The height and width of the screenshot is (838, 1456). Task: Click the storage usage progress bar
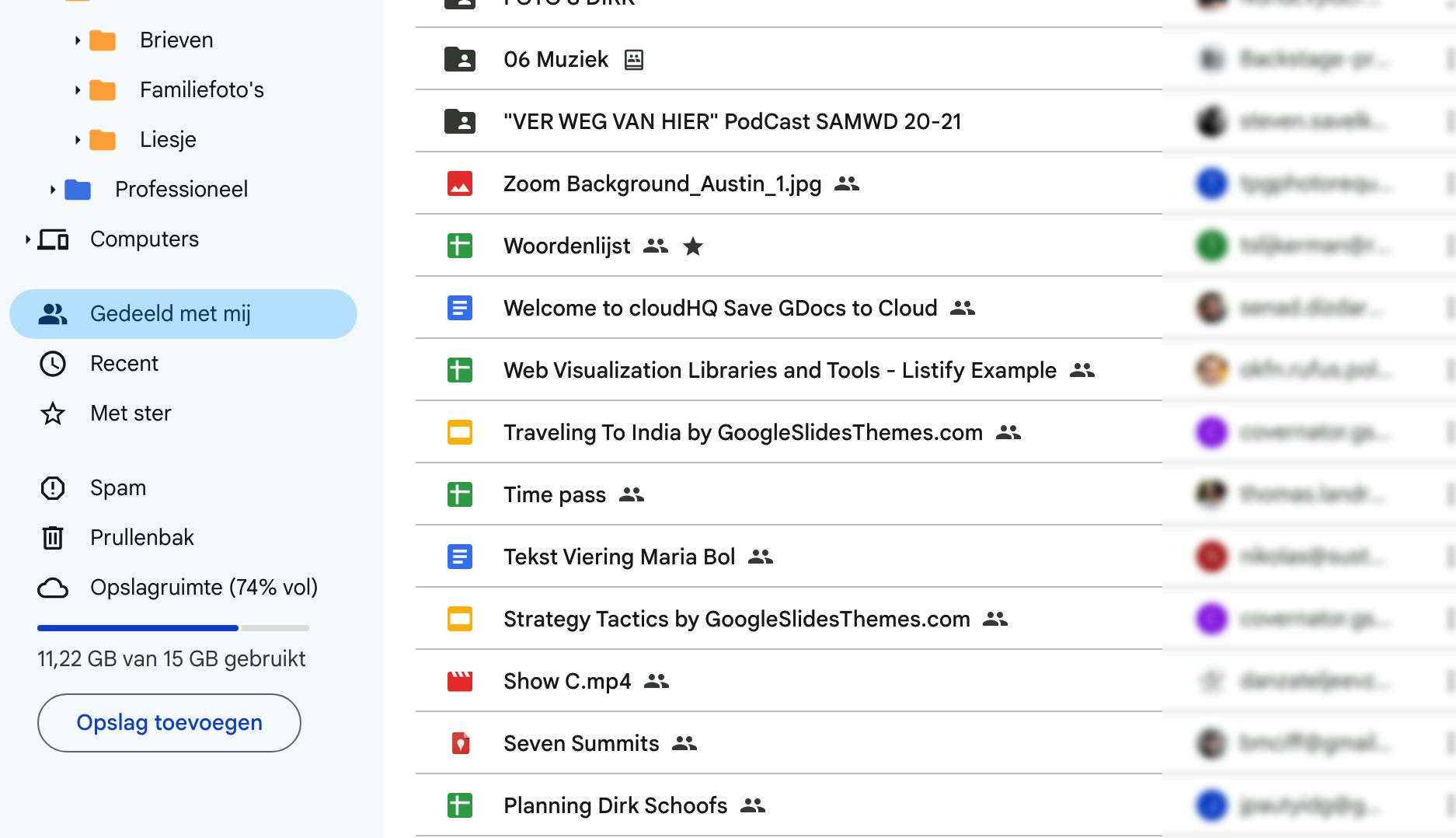[x=172, y=627]
